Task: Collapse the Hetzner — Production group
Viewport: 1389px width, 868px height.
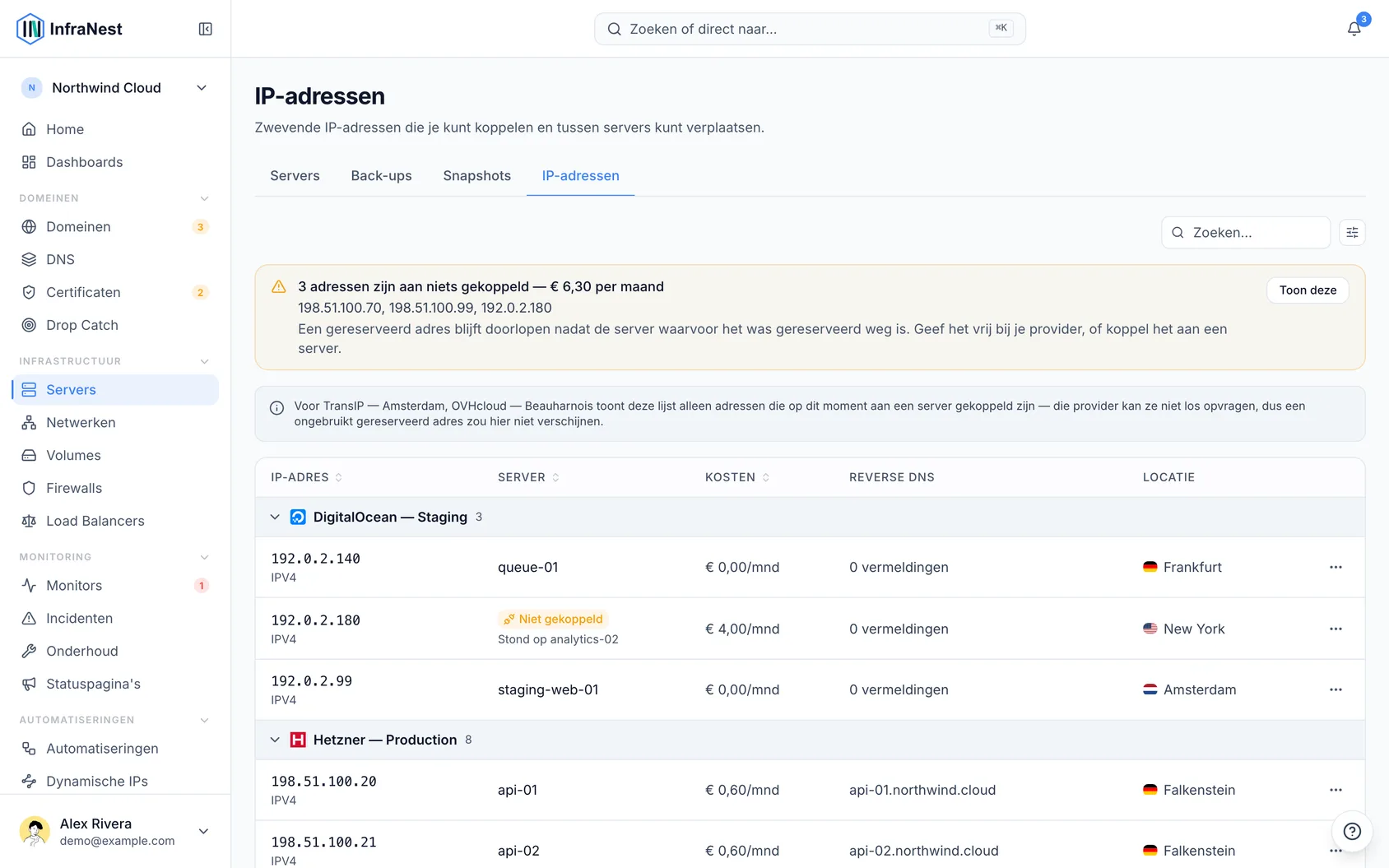Action: [x=275, y=740]
